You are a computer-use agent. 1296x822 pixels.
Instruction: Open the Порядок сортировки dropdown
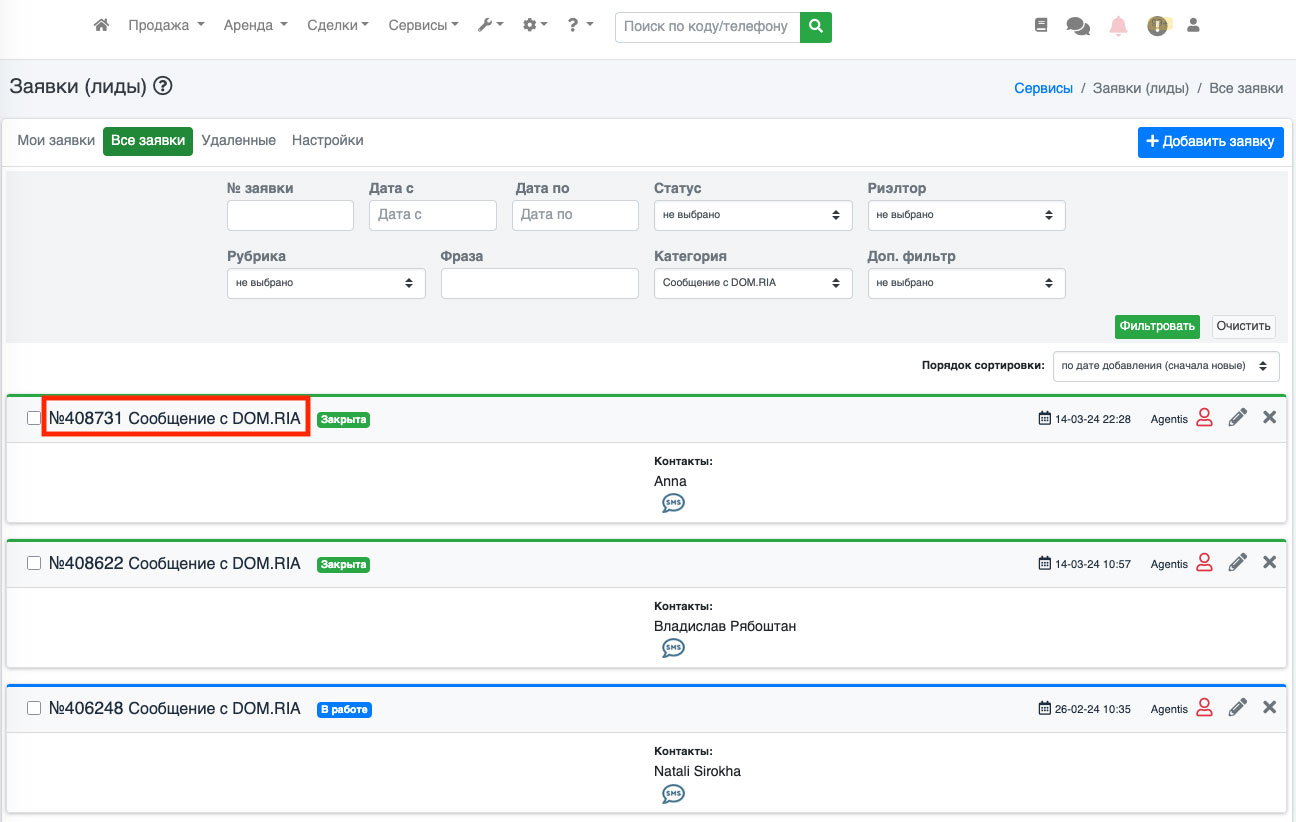click(x=1165, y=366)
